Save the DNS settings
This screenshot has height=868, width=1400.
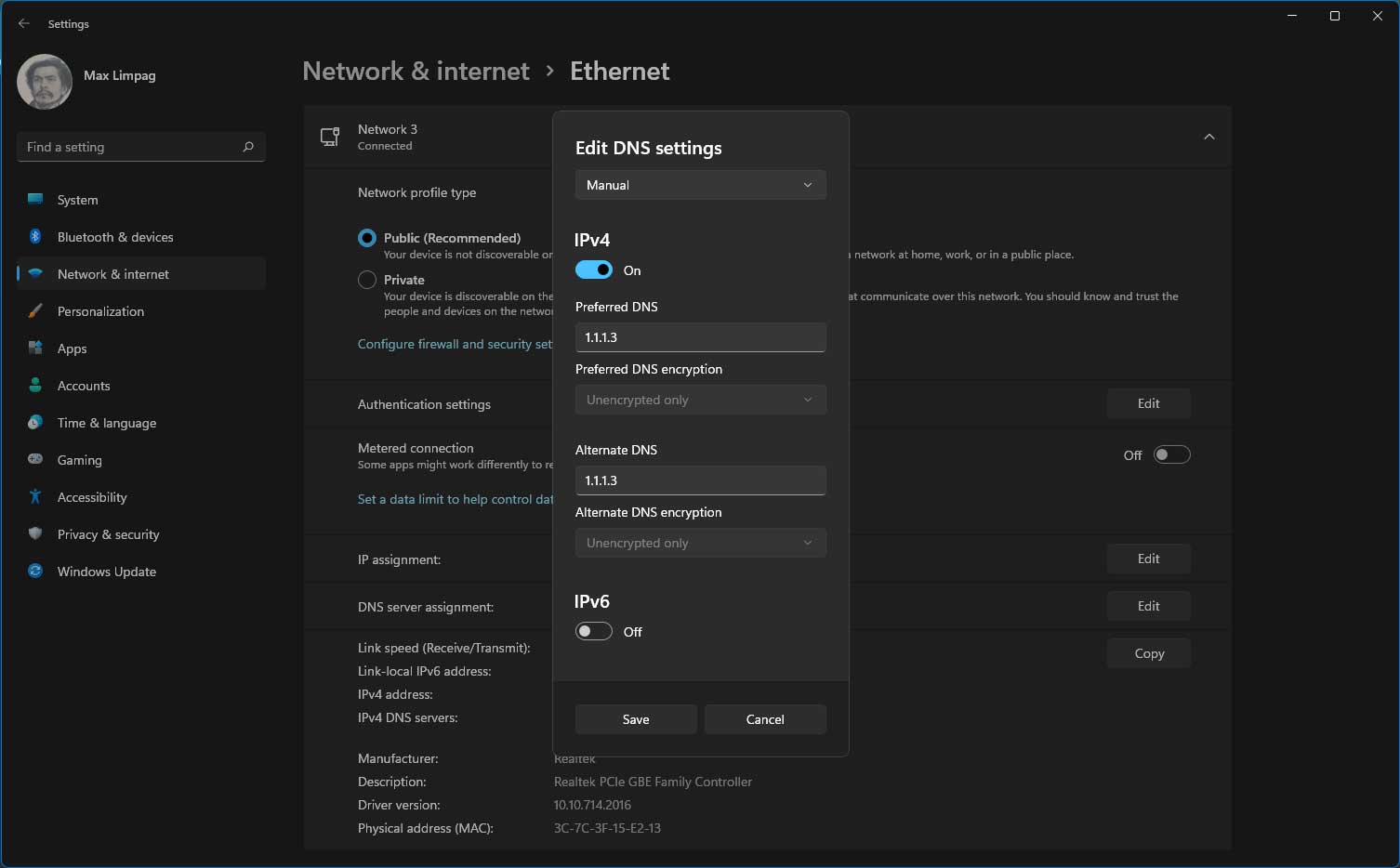636,719
